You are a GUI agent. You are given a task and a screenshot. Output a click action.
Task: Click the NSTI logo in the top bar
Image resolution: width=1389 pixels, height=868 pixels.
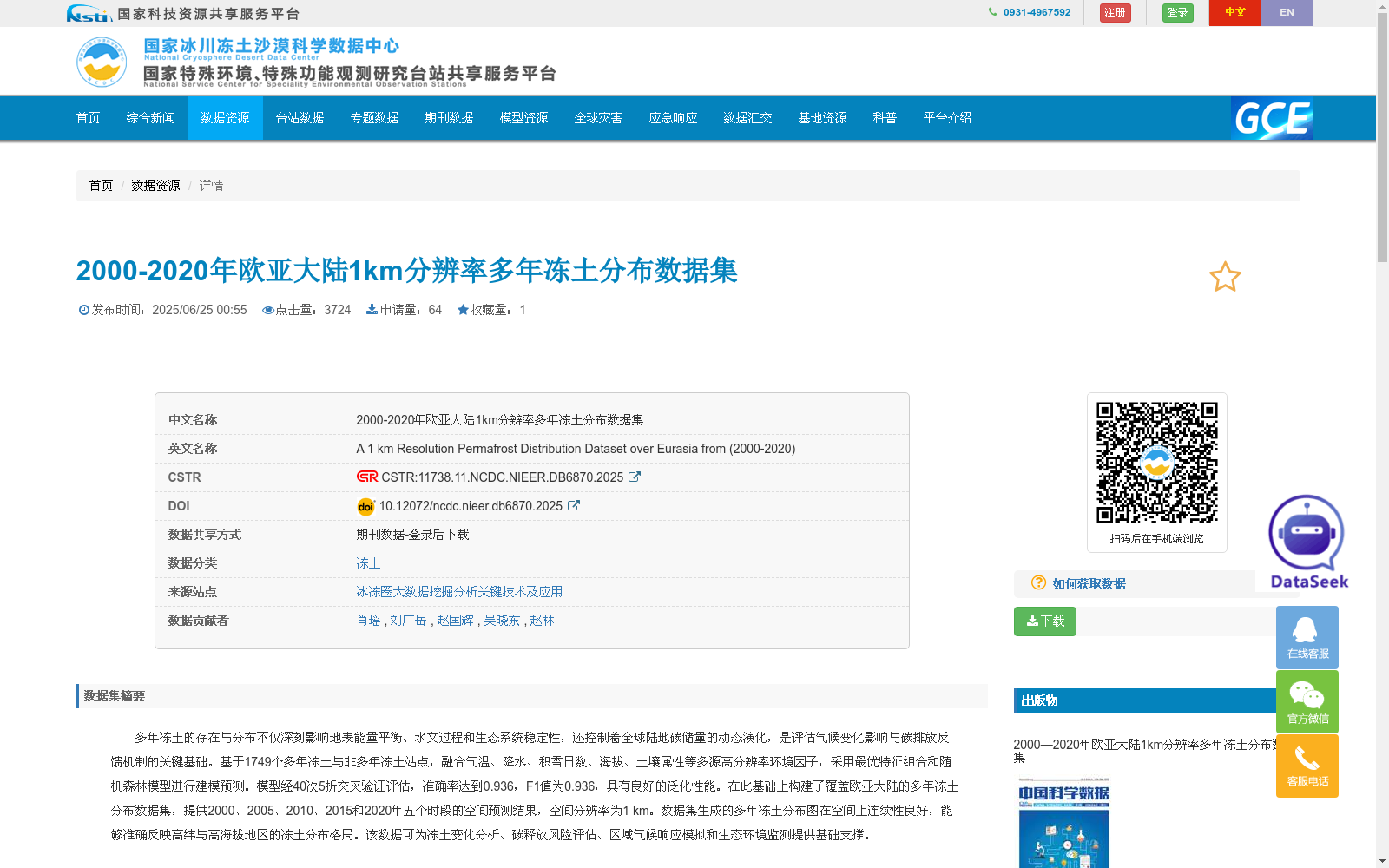(x=89, y=13)
